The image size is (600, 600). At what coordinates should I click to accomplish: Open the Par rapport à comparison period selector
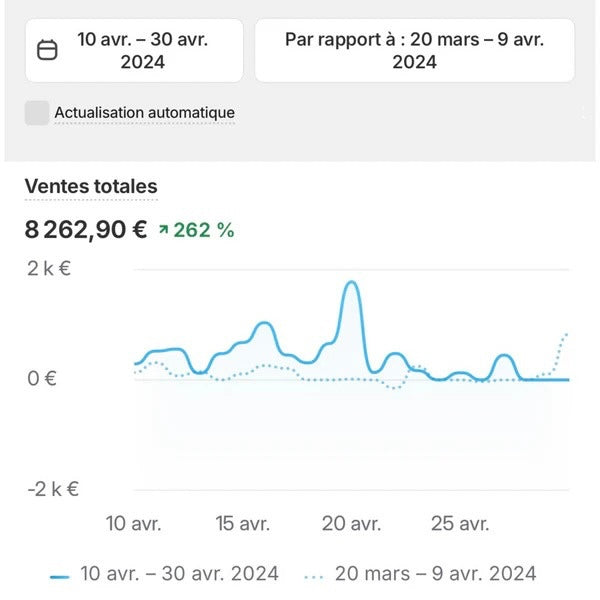pyautogui.click(x=414, y=50)
